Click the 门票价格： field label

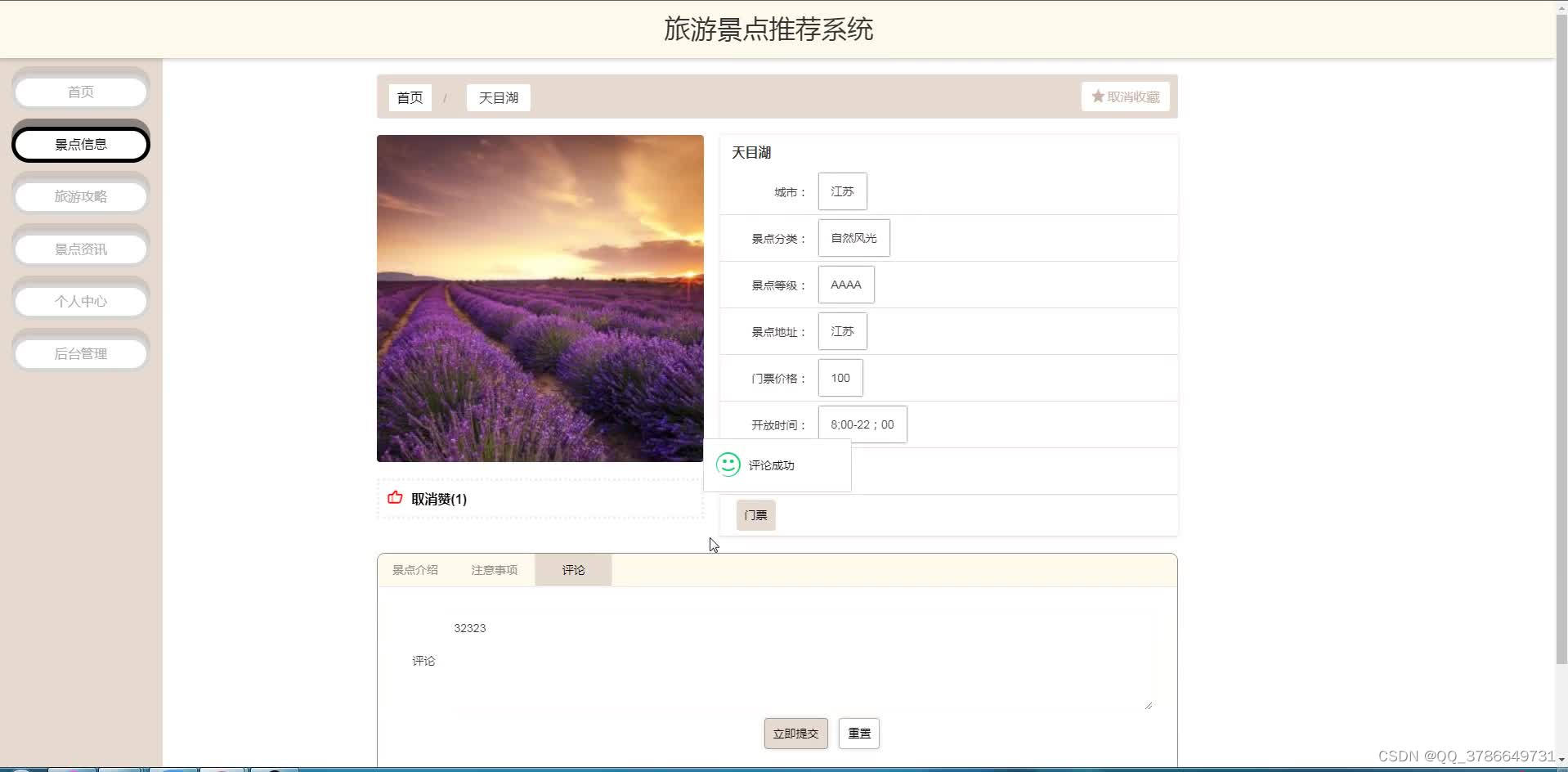tap(779, 379)
